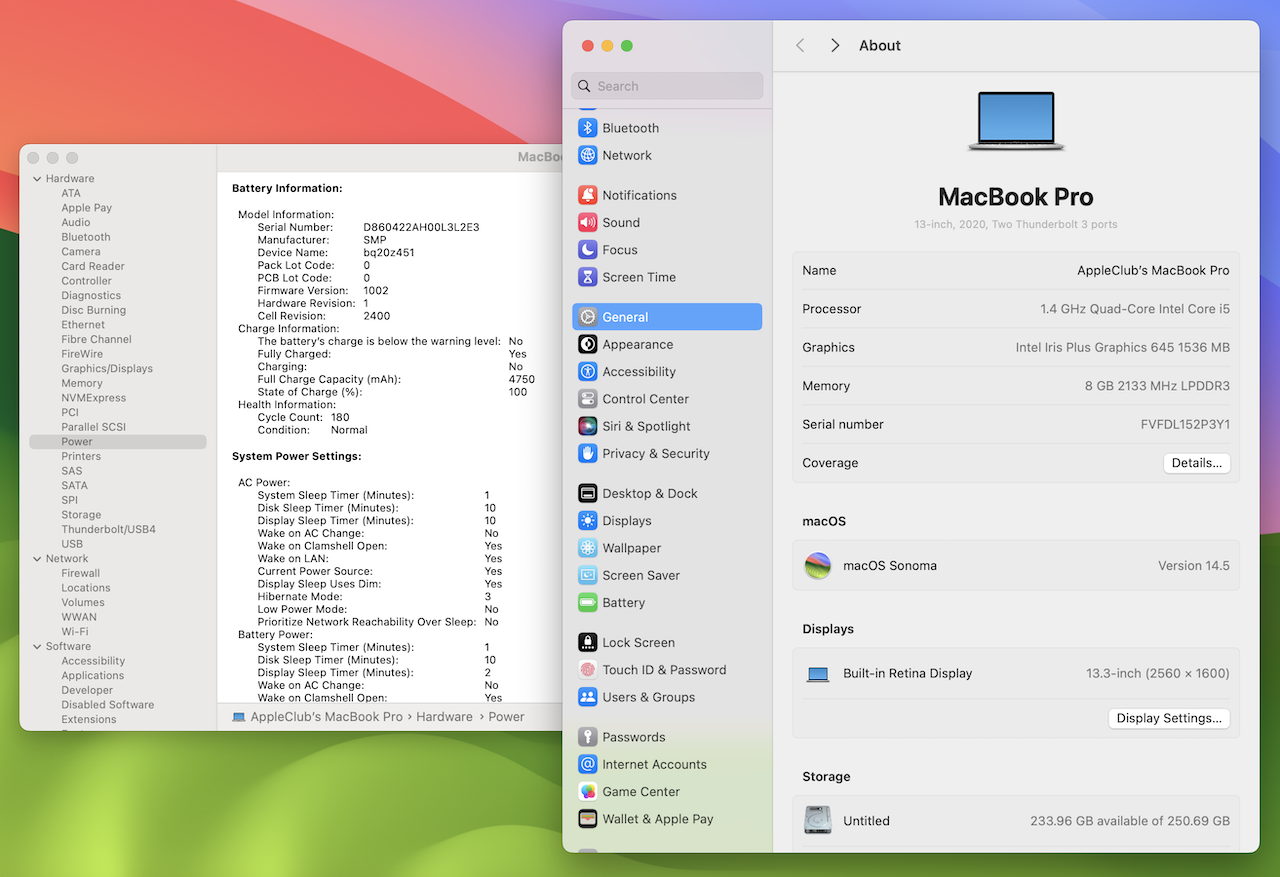Viewport: 1280px width, 877px height.
Task: Click the Desktop & Dock icon
Action: click(x=588, y=493)
